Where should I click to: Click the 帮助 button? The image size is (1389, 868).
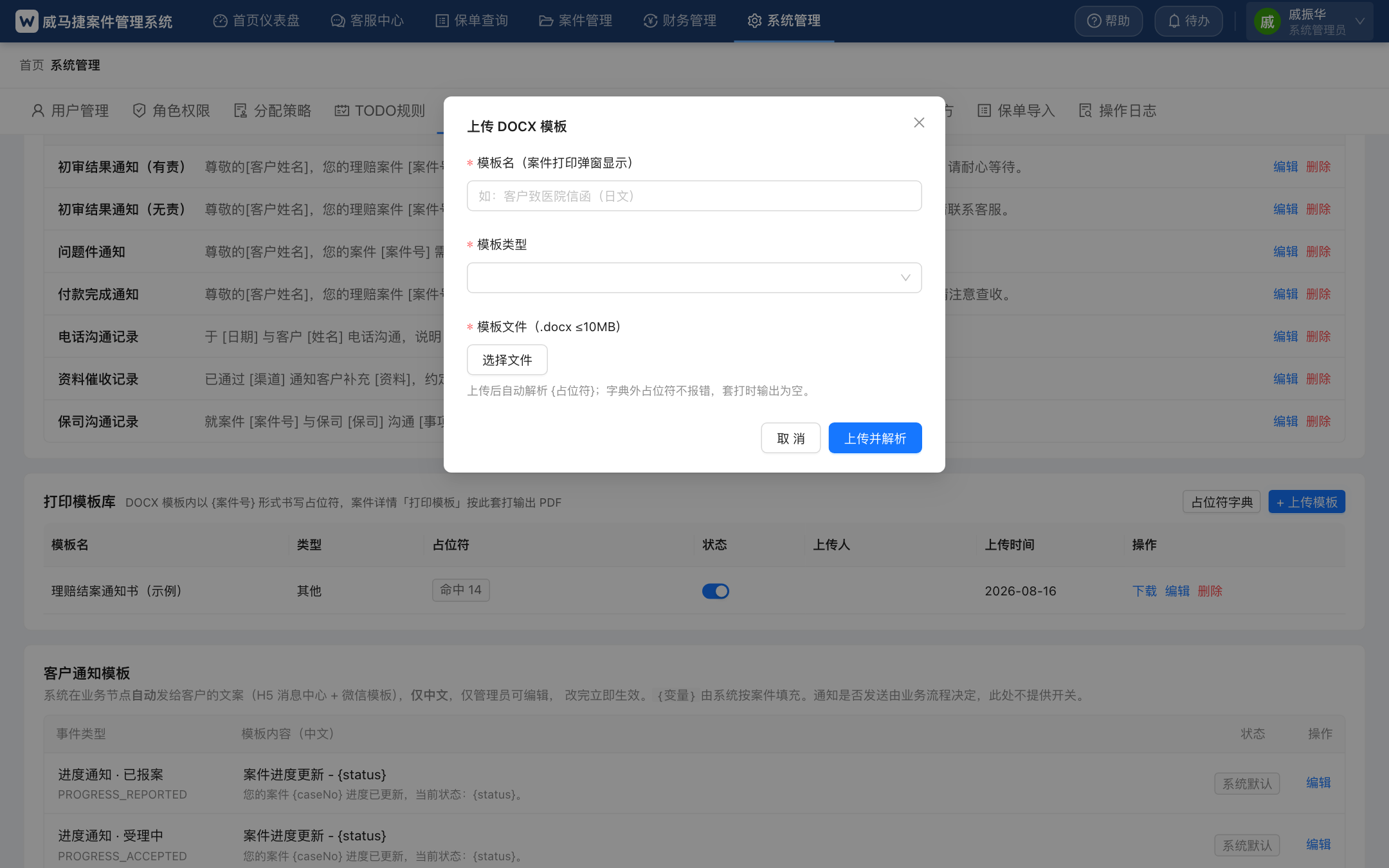(x=1109, y=21)
